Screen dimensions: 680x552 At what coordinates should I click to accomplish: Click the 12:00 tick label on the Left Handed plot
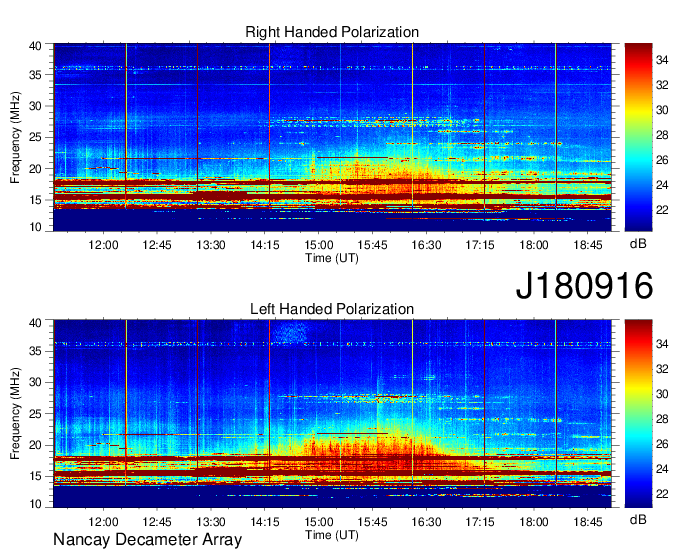pyautogui.click(x=103, y=522)
